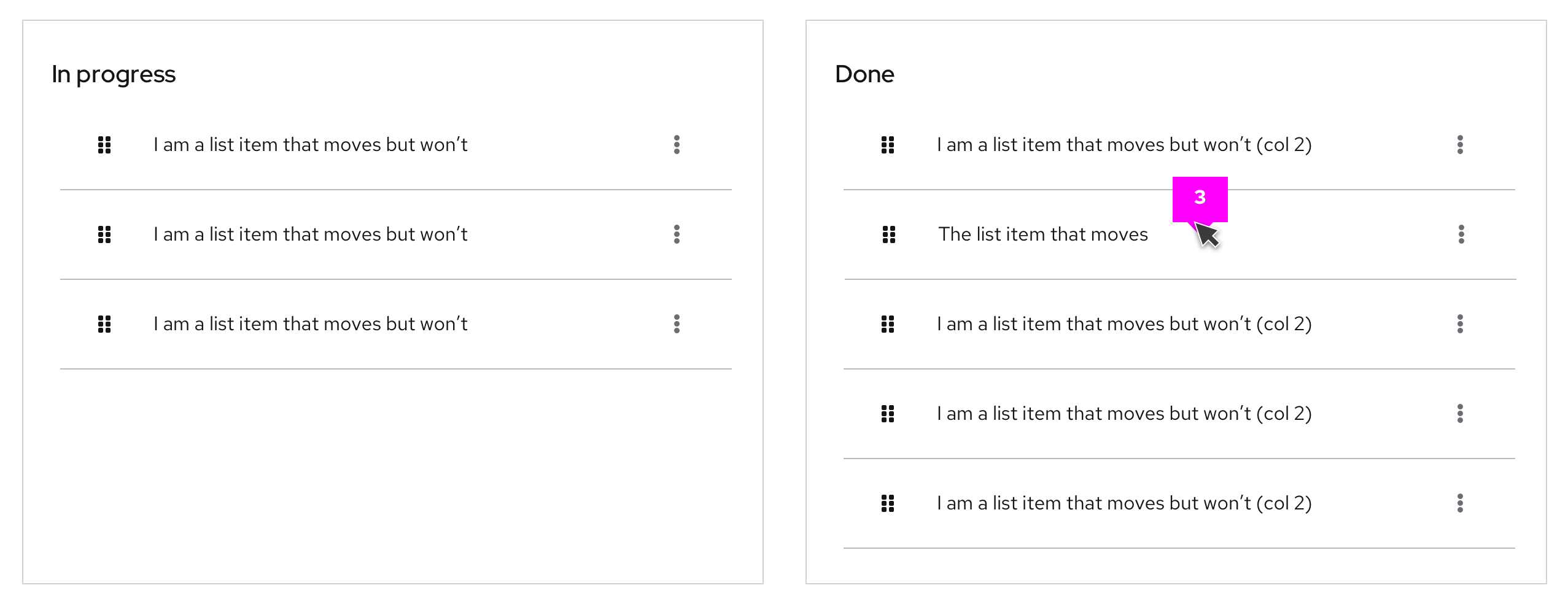Image resolution: width=1568 pixels, height=604 pixels.
Task: Open kebab menu of second In progress item
Action: (677, 234)
